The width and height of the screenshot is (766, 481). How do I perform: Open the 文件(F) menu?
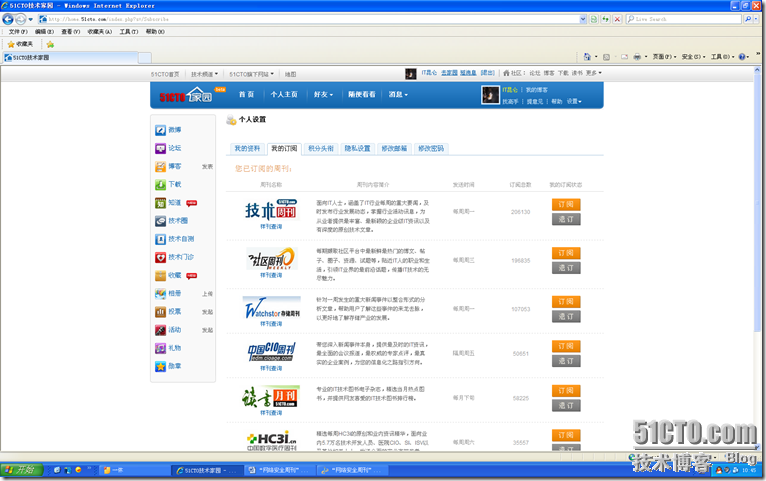coord(18,32)
